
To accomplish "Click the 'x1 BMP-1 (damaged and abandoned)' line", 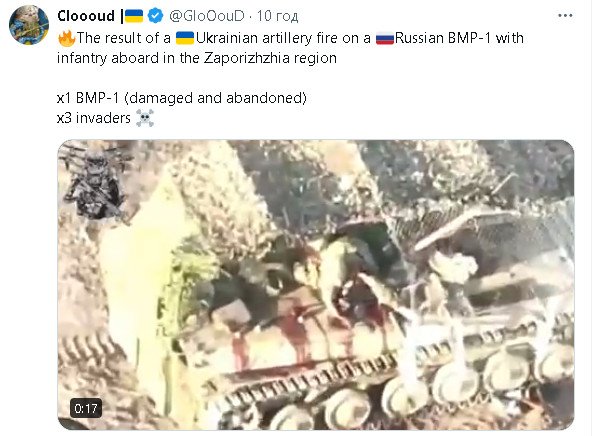I will click(182, 98).
